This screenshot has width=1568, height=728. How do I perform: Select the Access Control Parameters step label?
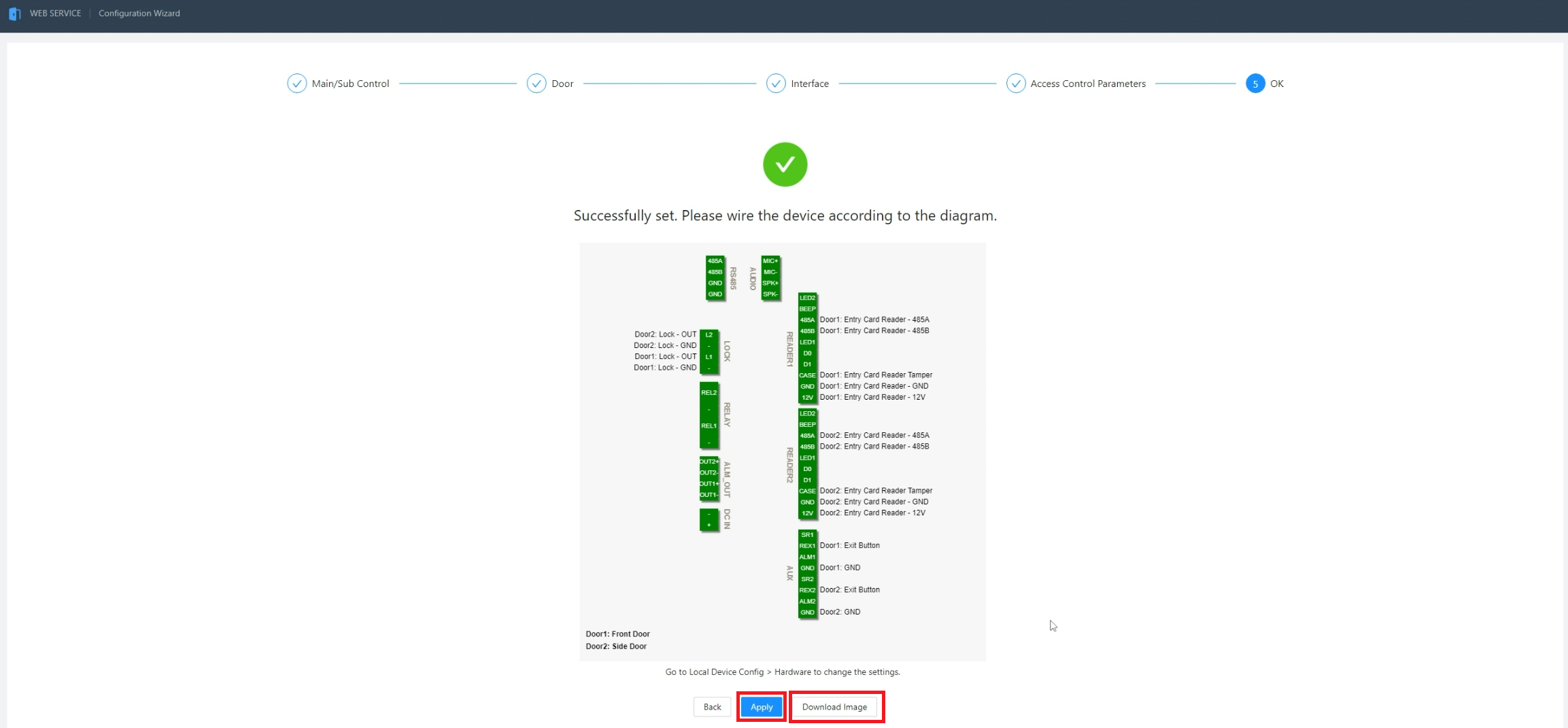coord(1088,84)
